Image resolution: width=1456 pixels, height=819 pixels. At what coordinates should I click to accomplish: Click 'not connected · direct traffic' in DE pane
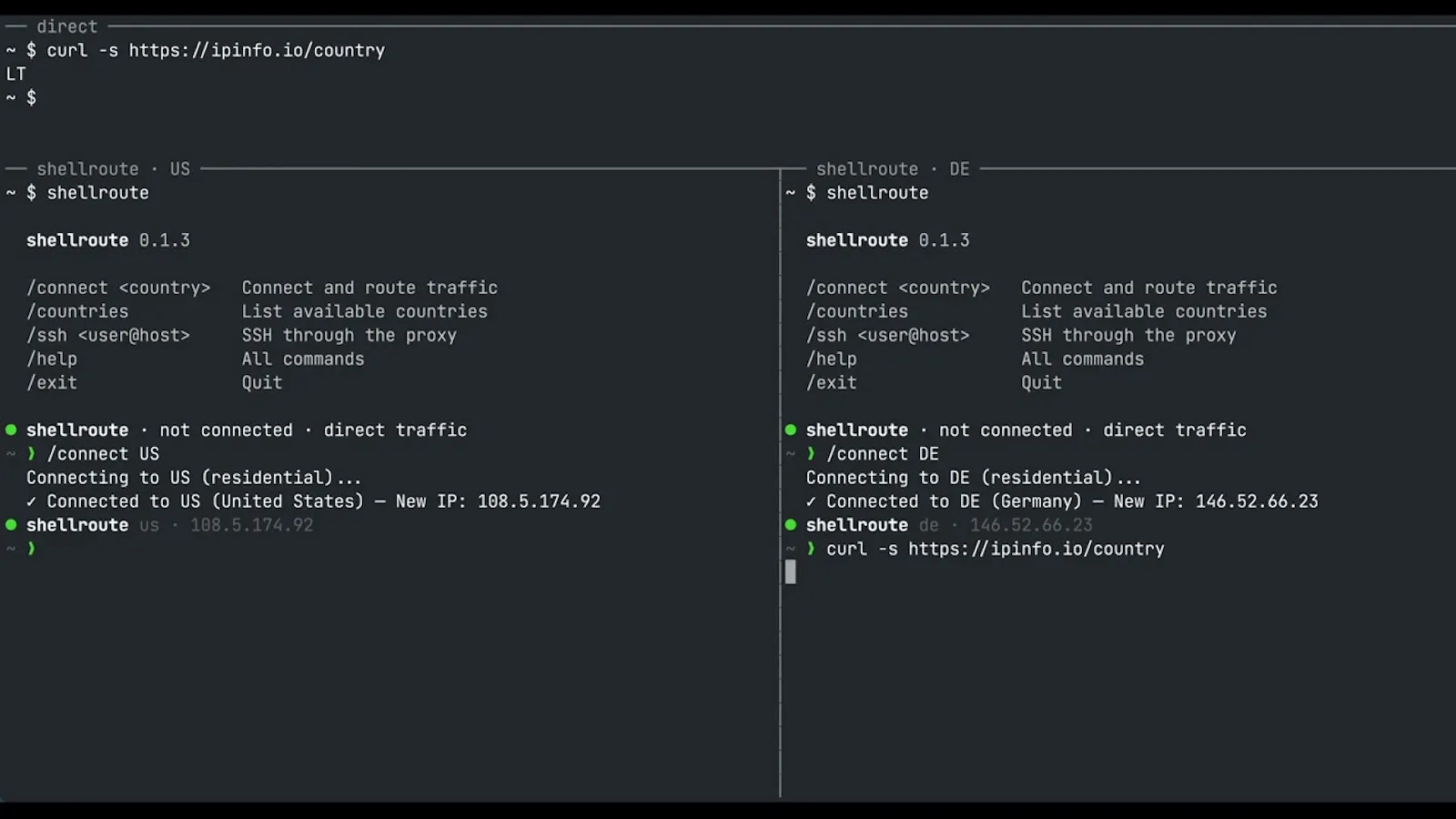[1093, 430]
